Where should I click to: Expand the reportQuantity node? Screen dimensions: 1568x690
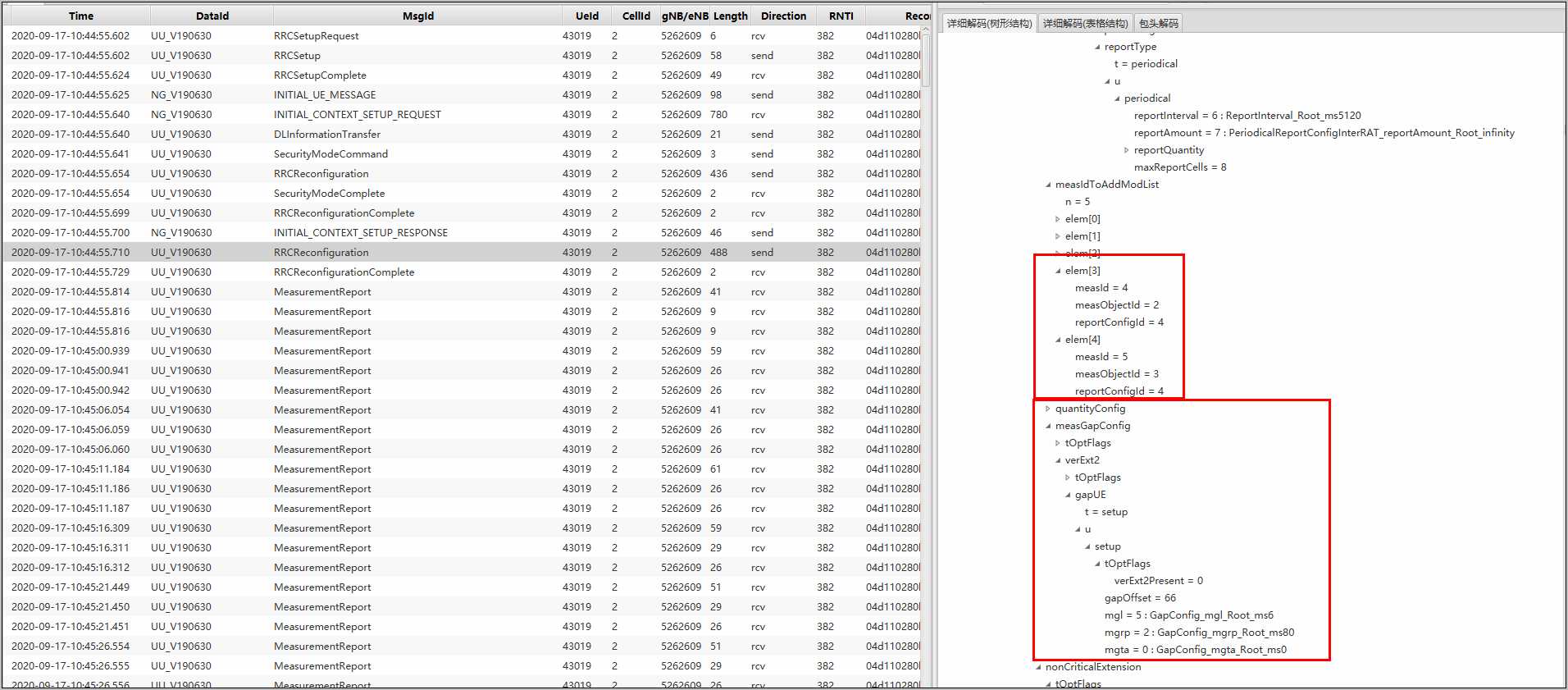tap(1127, 150)
